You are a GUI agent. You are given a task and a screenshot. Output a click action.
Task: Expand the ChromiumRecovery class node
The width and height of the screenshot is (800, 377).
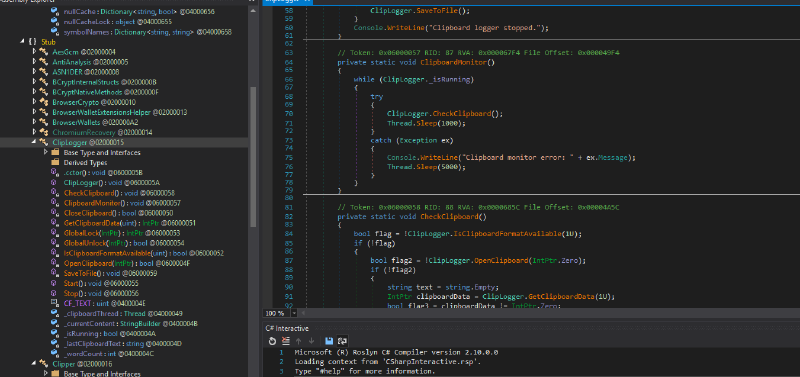coord(34,132)
